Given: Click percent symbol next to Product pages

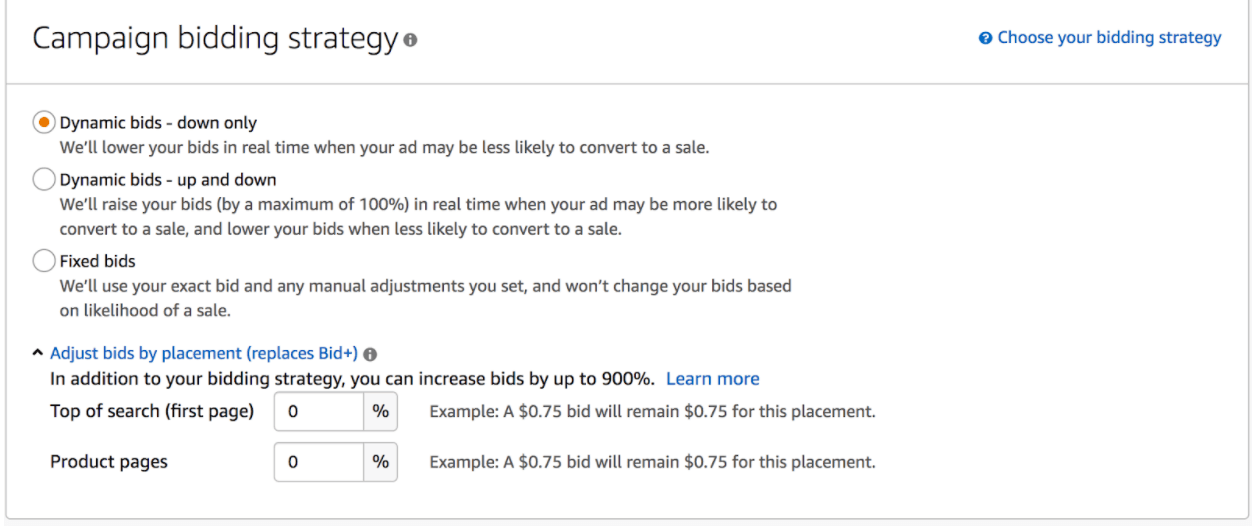Looking at the screenshot, I should tap(380, 462).
